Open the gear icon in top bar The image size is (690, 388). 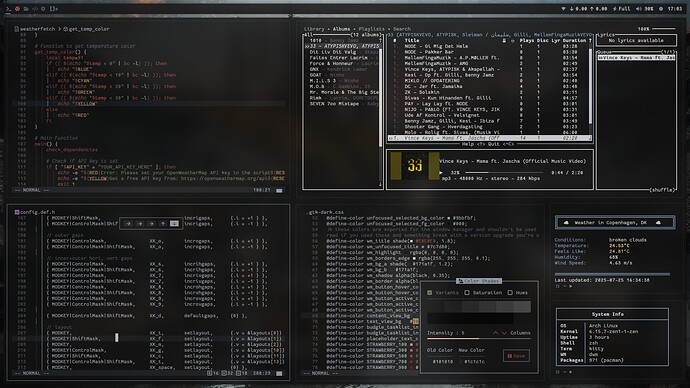[43, 8]
